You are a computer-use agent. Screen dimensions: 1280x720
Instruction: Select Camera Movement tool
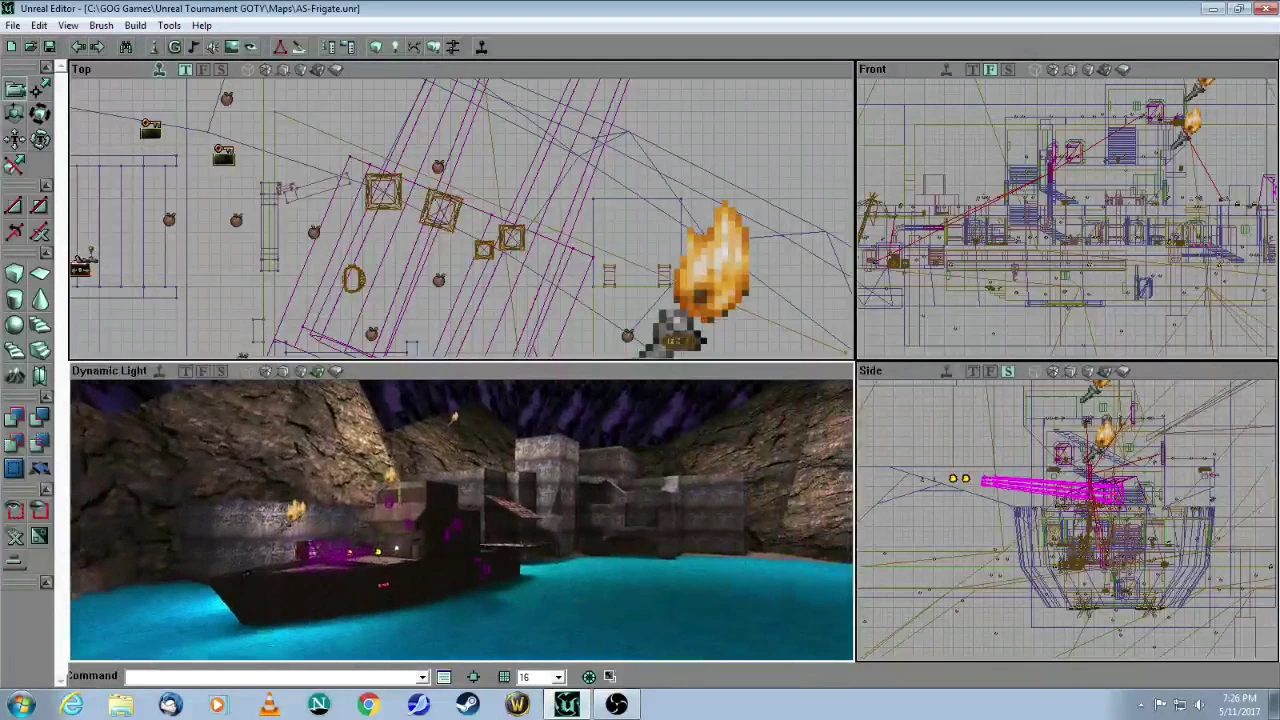tap(14, 89)
